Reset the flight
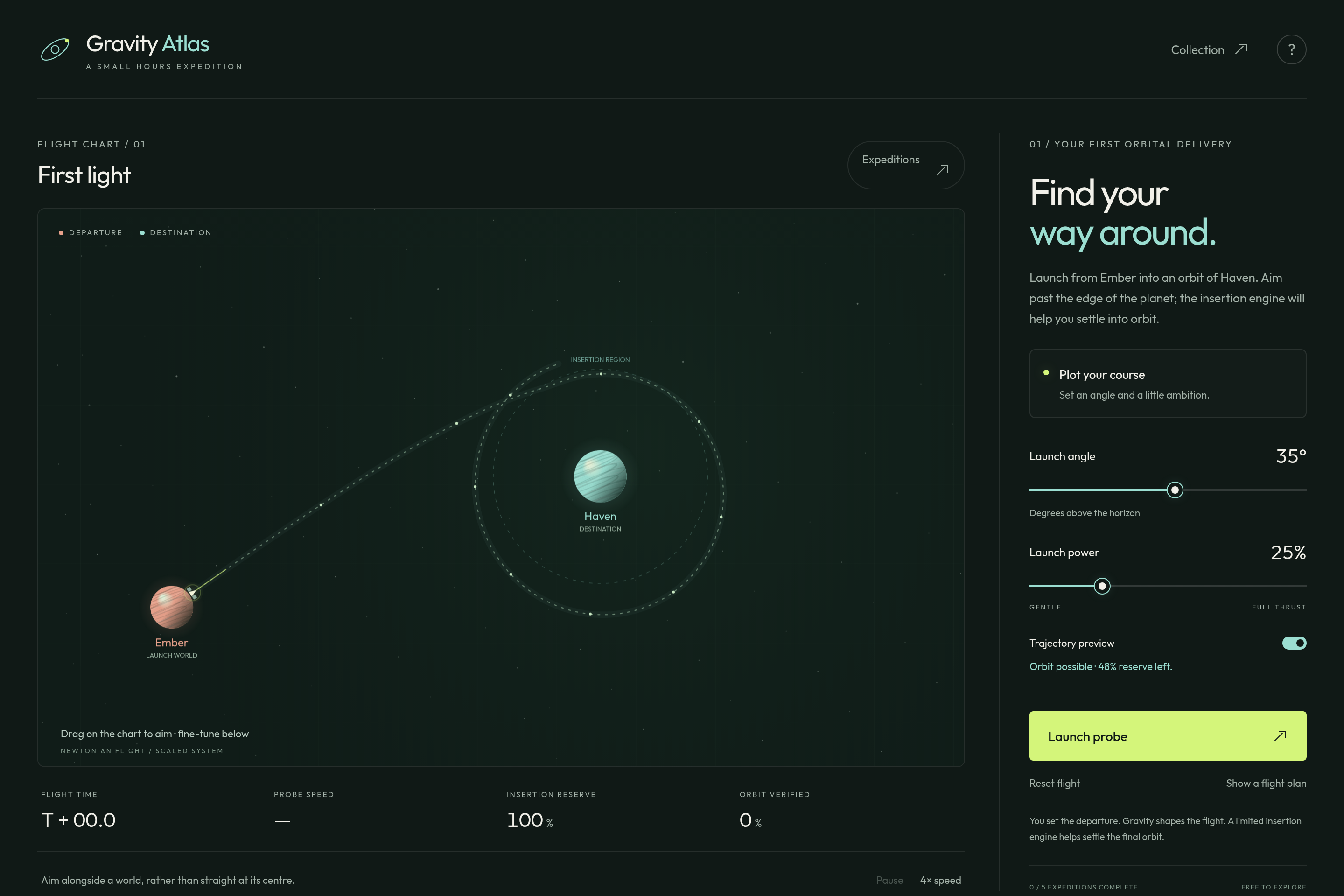This screenshot has height=896, width=1344. click(1054, 784)
